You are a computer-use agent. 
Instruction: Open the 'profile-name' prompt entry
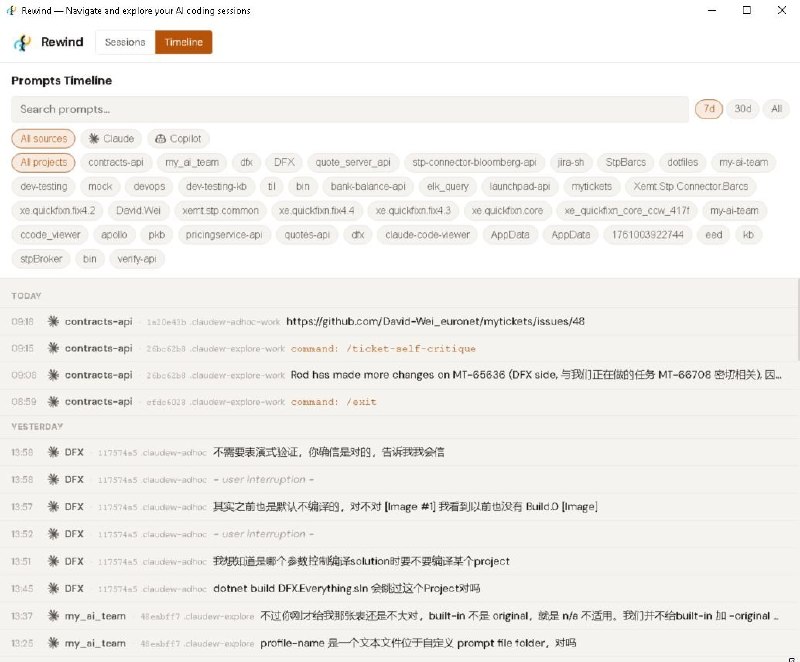pyautogui.click(x=418, y=643)
